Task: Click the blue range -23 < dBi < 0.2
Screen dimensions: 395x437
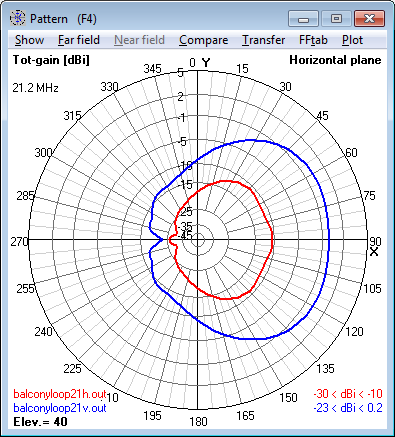Action: pyautogui.click(x=348, y=408)
